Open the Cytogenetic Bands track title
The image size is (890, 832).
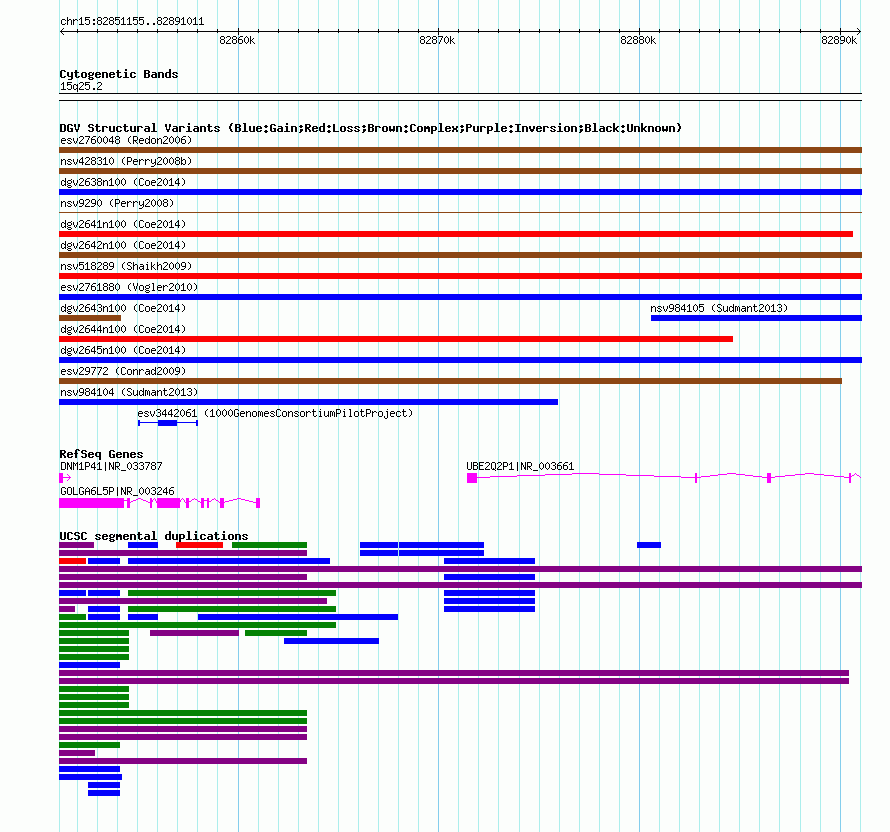tap(119, 74)
